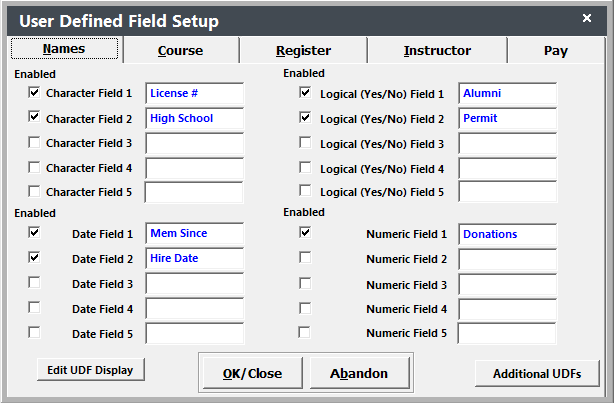Image resolution: width=614 pixels, height=403 pixels.
Task: Enable Logical (Yes/No) Field 4 checkbox
Action: tap(305, 167)
